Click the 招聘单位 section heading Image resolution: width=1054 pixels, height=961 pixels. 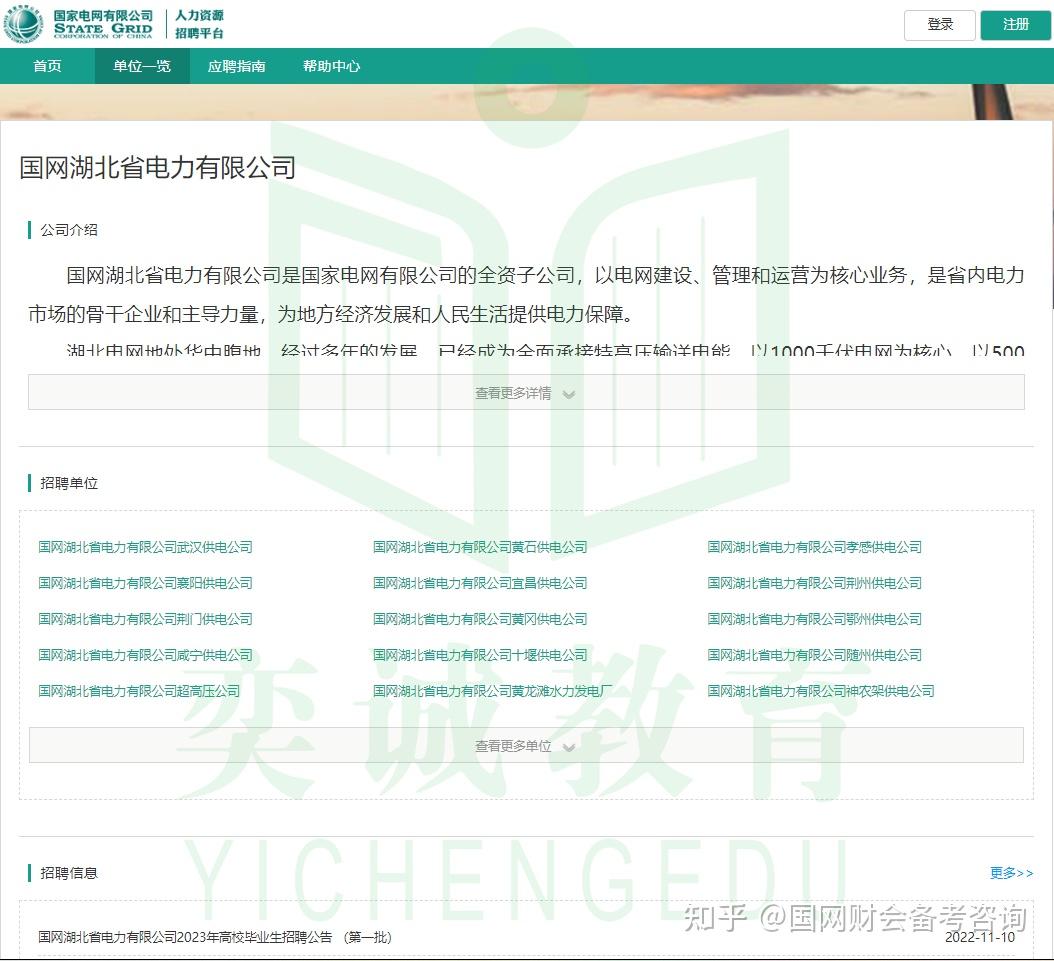click(69, 483)
